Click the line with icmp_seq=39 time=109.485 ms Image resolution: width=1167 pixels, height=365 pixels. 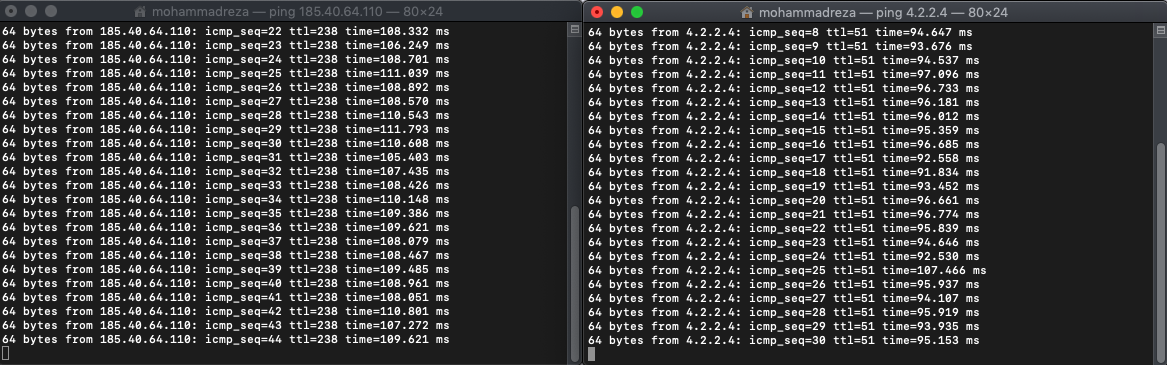[x=226, y=270]
